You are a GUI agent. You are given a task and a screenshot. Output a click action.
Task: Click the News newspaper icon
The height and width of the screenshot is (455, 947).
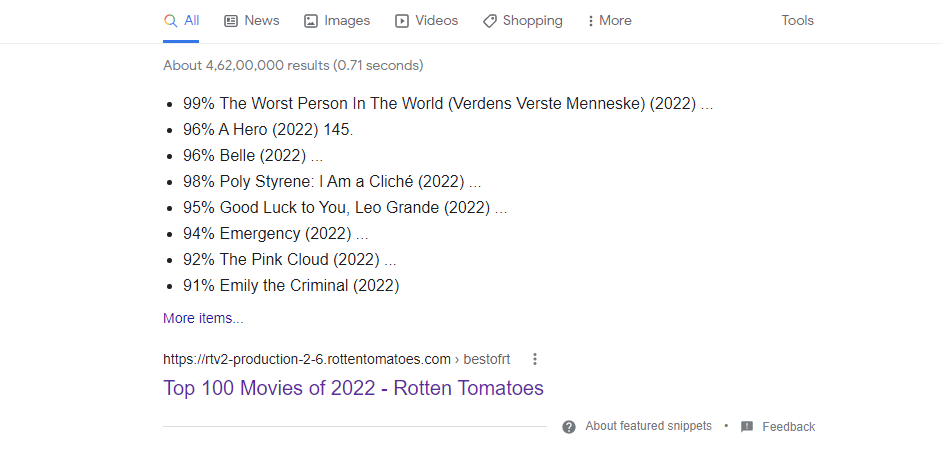point(231,21)
